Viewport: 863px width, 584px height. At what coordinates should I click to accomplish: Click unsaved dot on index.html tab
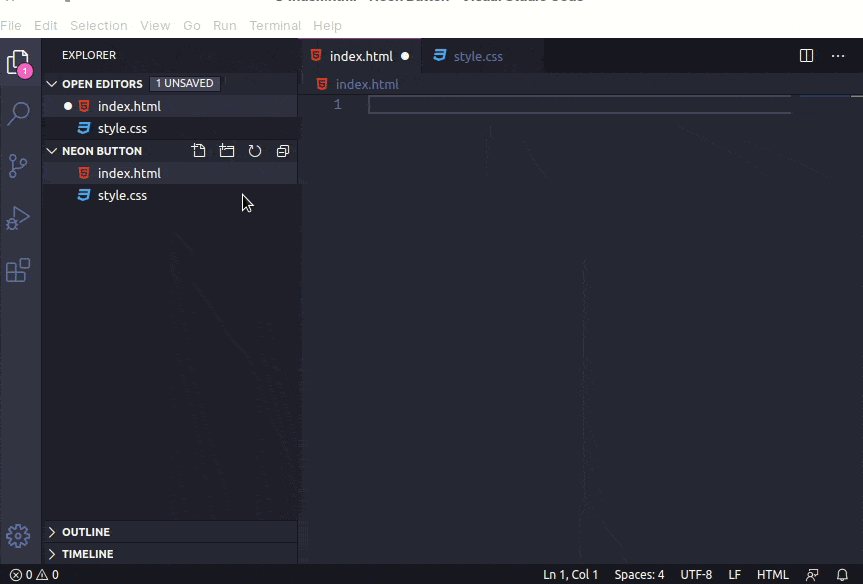405,56
